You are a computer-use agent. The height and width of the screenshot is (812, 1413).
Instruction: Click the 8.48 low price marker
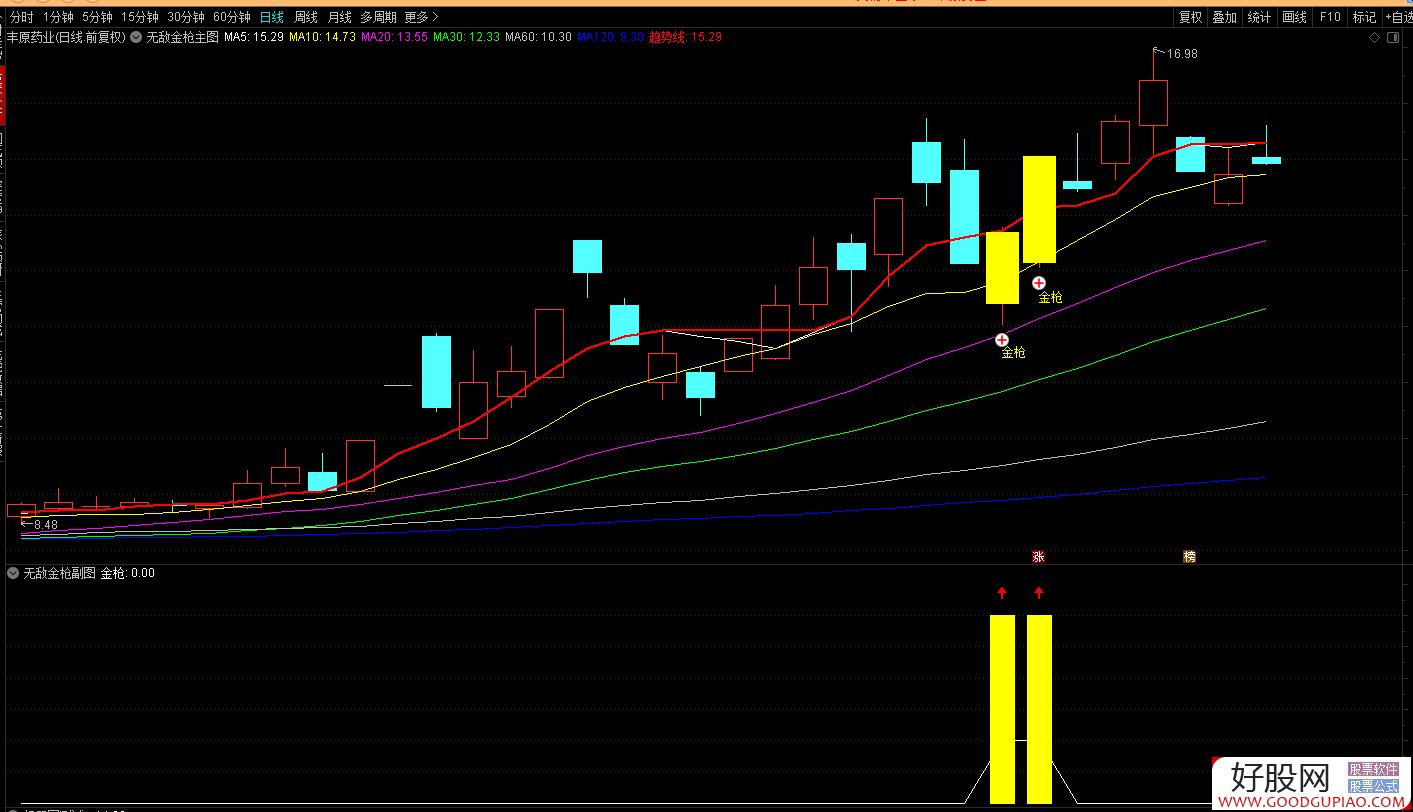pos(45,524)
